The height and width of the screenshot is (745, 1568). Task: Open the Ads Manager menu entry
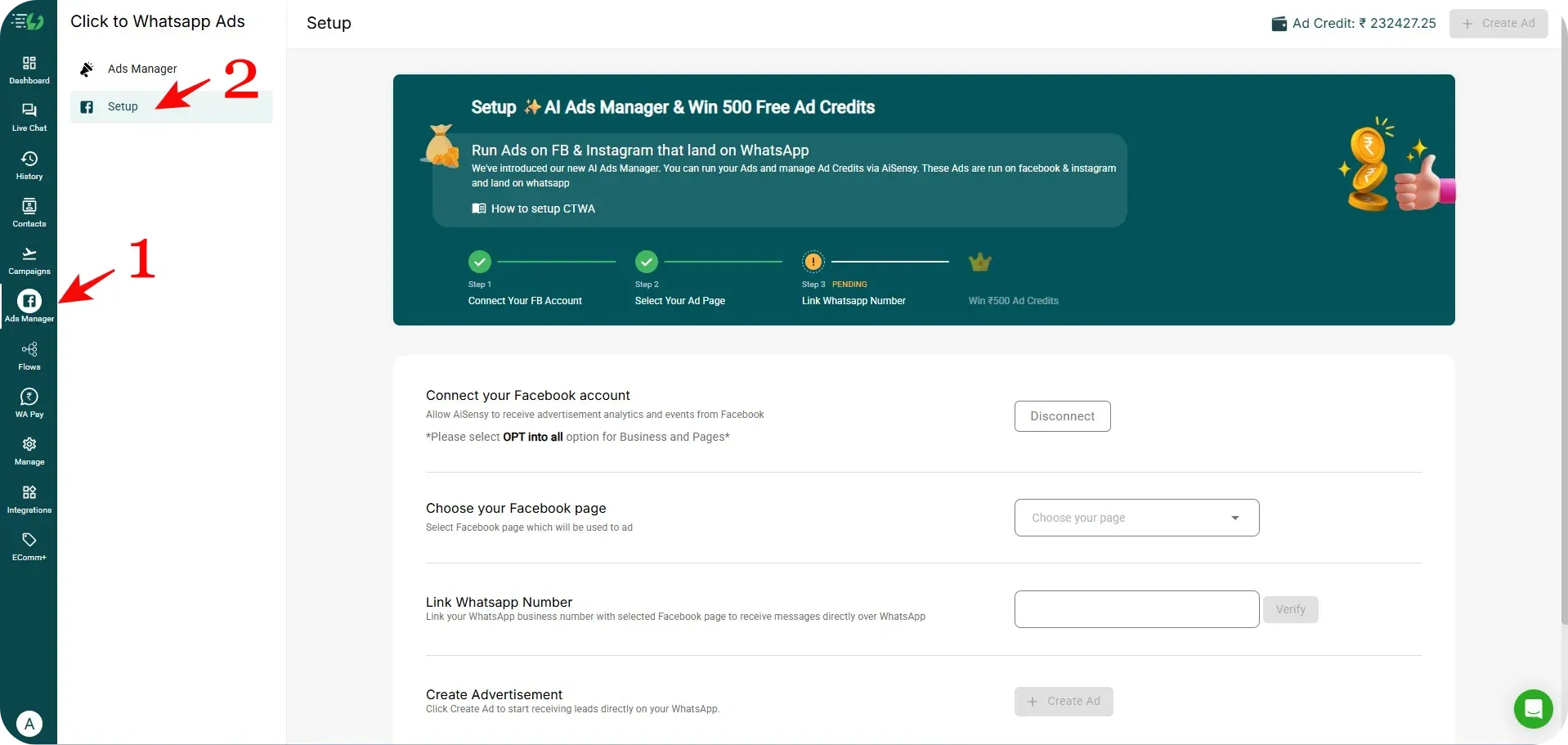[x=143, y=69]
